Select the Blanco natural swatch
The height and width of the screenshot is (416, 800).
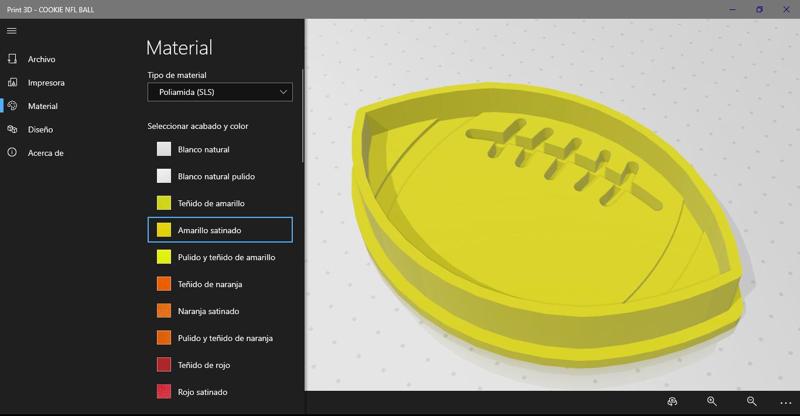(x=164, y=149)
